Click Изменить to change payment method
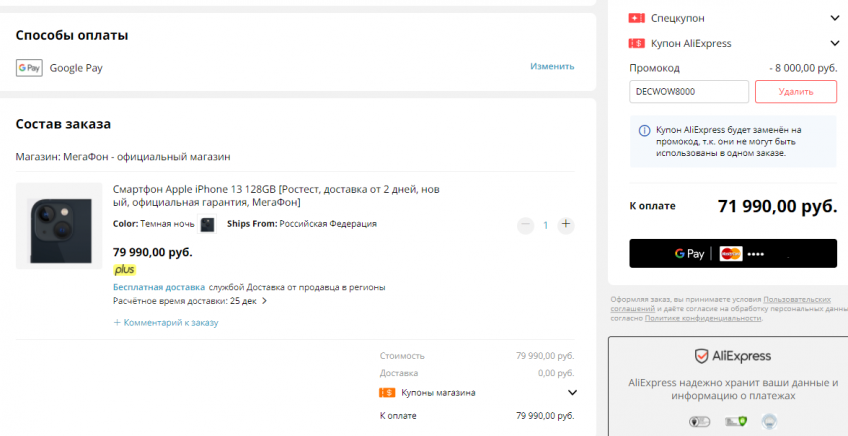Viewport: 848px width, 436px height. (552, 67)
